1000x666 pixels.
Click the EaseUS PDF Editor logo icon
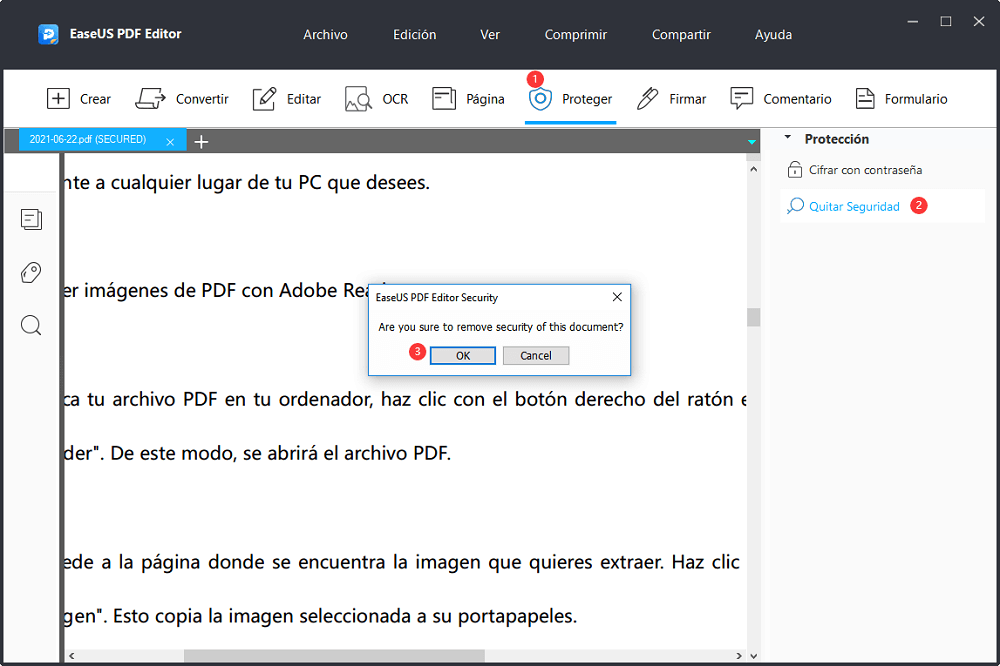pos(48,34)
